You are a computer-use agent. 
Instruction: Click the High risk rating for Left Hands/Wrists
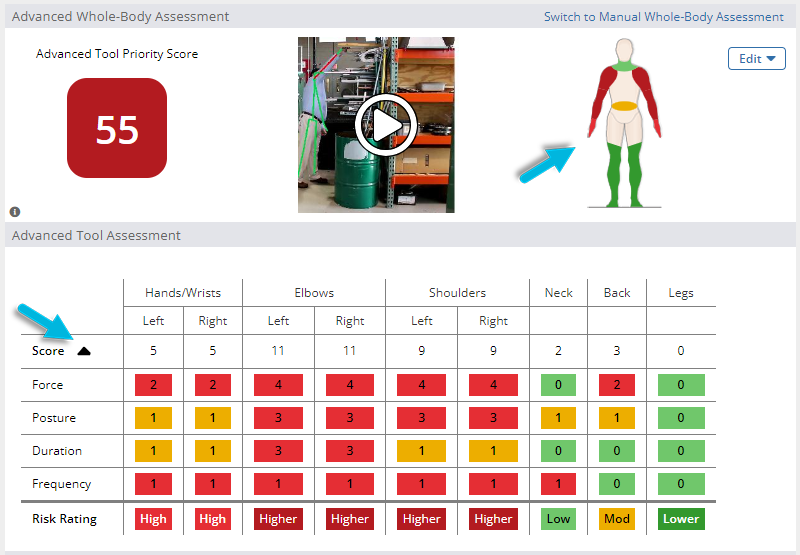[x=153, y=519]
